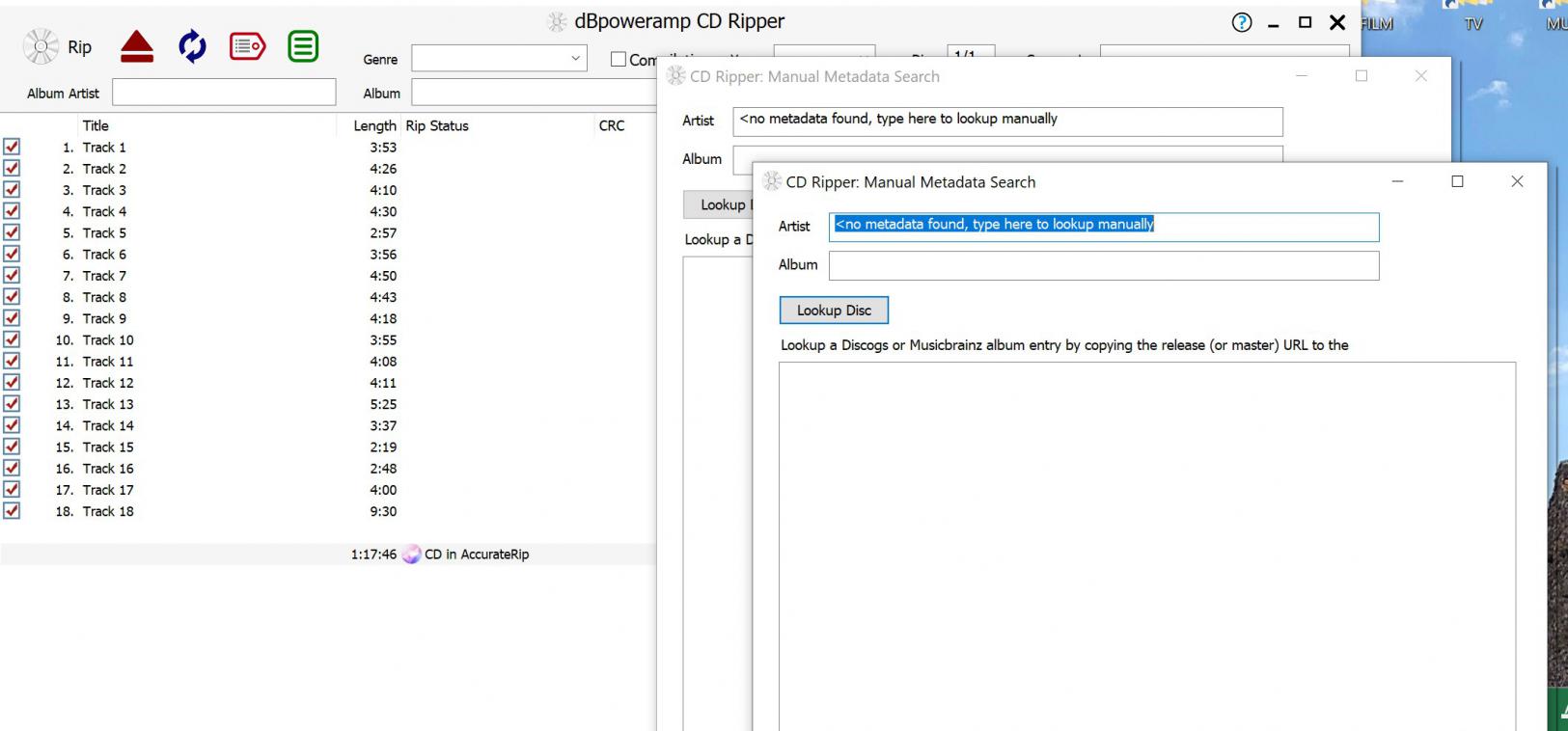Image resolution: width=1568 pixels, height=731 pixels.
Task: Click the AccurateRip disc status icon
Action: [411, 555]
